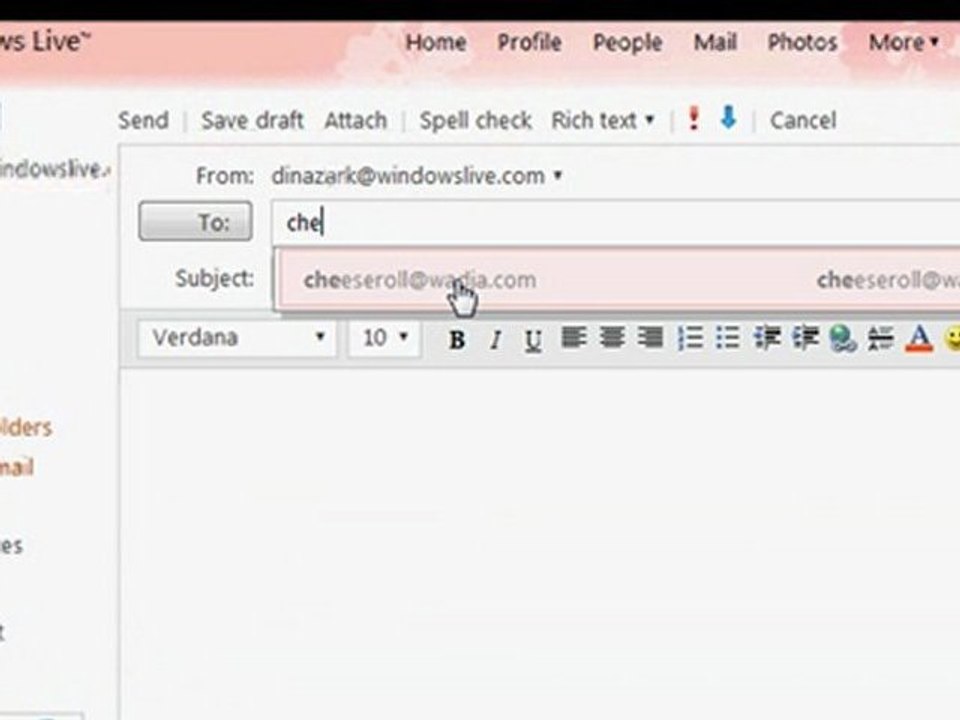
Task: Apply bold formatting to the message
Action: point(457,339)
